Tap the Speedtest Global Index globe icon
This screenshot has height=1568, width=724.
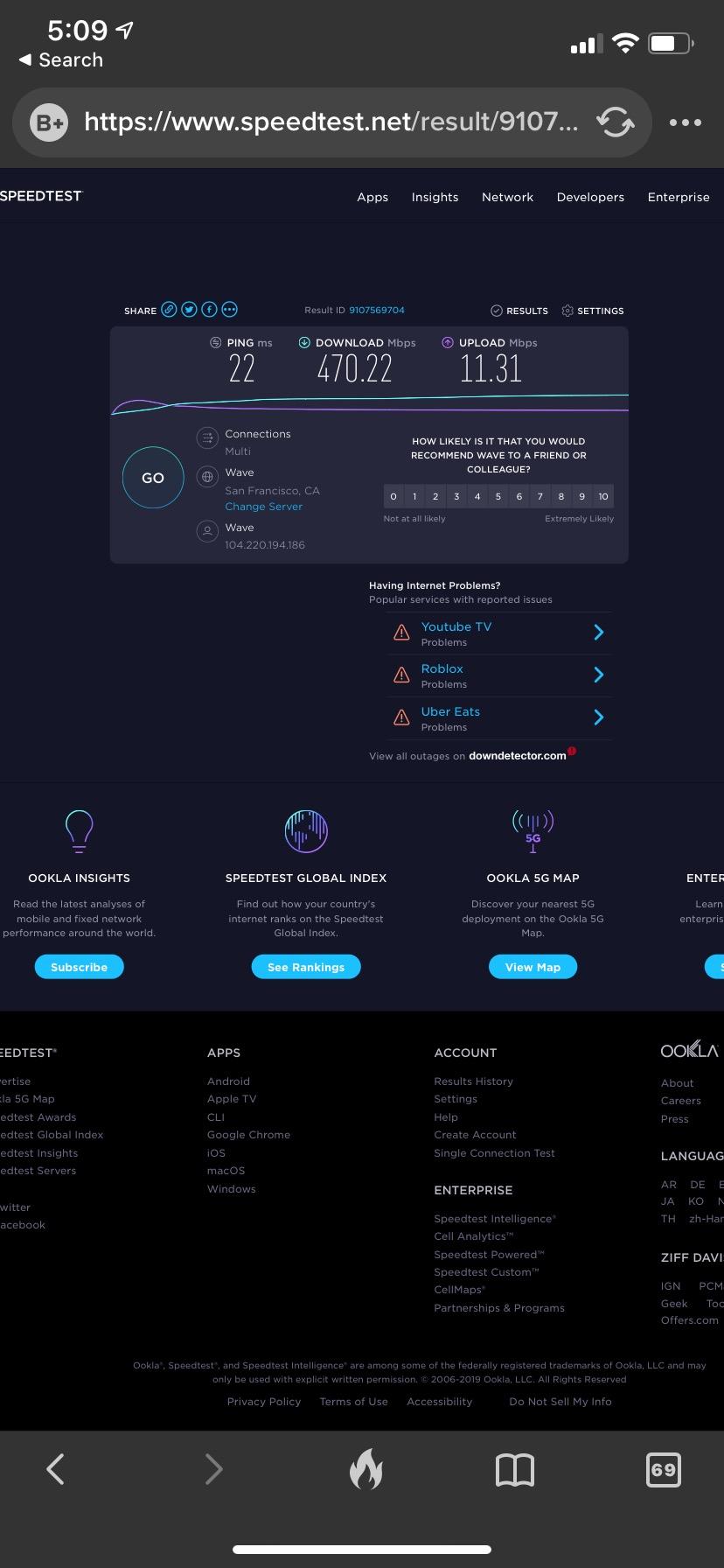click(x=306, y=830)
